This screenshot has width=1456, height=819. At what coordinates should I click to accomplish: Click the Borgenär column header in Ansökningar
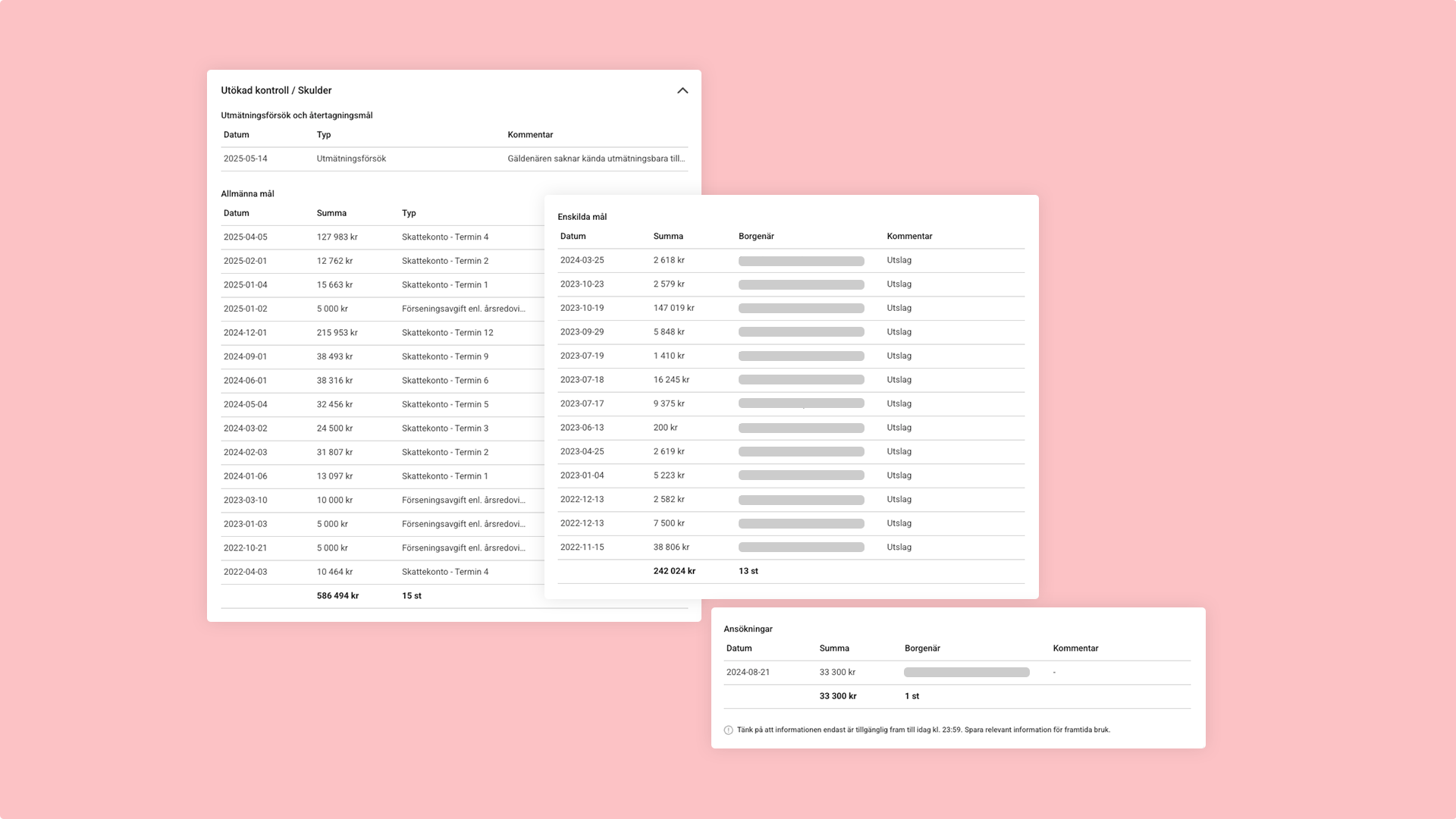(921, 648)
